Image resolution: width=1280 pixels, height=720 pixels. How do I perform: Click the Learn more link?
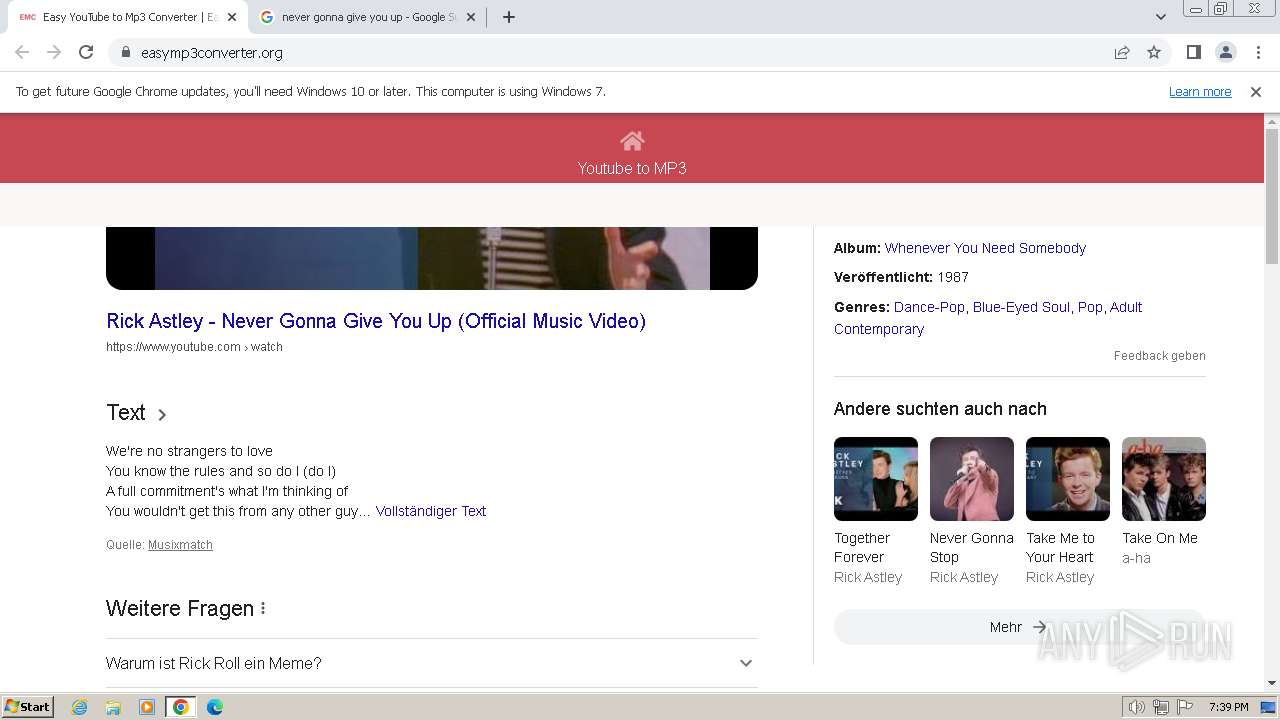[x=1200, y=91]
